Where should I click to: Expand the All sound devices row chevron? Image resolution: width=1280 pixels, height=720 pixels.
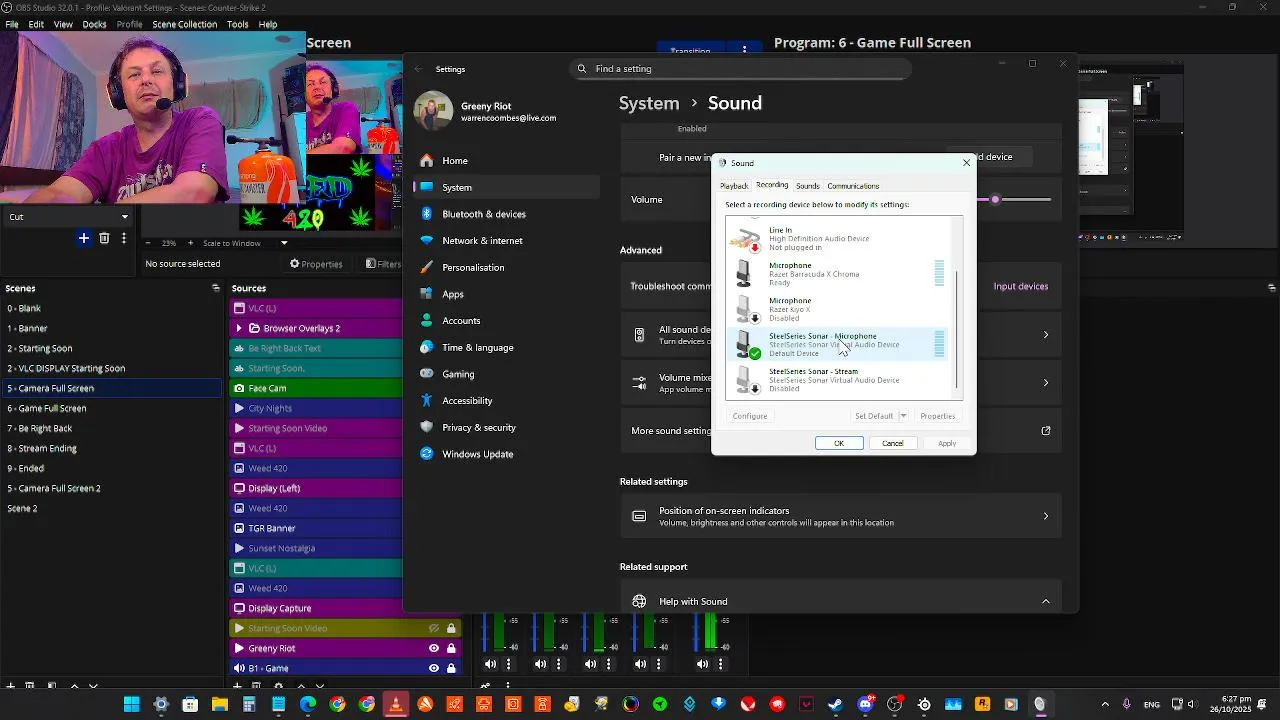tap(1046, 335)
